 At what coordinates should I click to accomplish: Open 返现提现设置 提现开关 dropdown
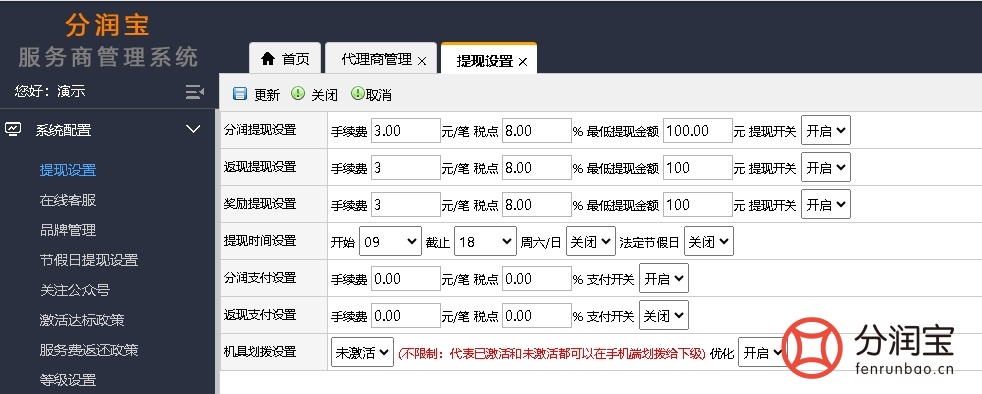(825, 167)
